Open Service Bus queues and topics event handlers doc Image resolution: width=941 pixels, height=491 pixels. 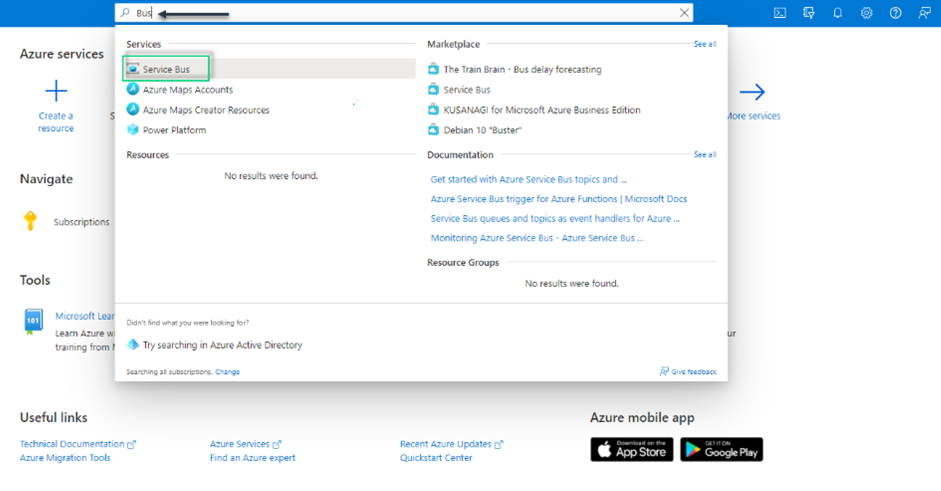[x=555, y=218]
